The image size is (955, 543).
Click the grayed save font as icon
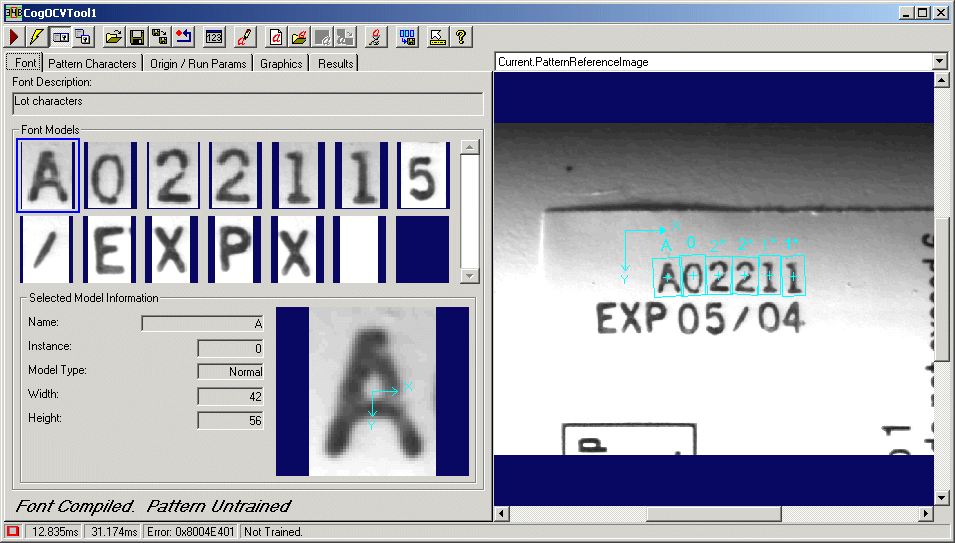[345, 37]
